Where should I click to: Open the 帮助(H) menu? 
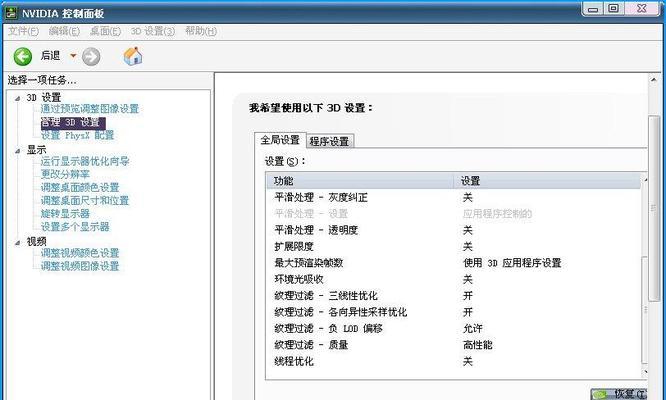click(201, 31)
